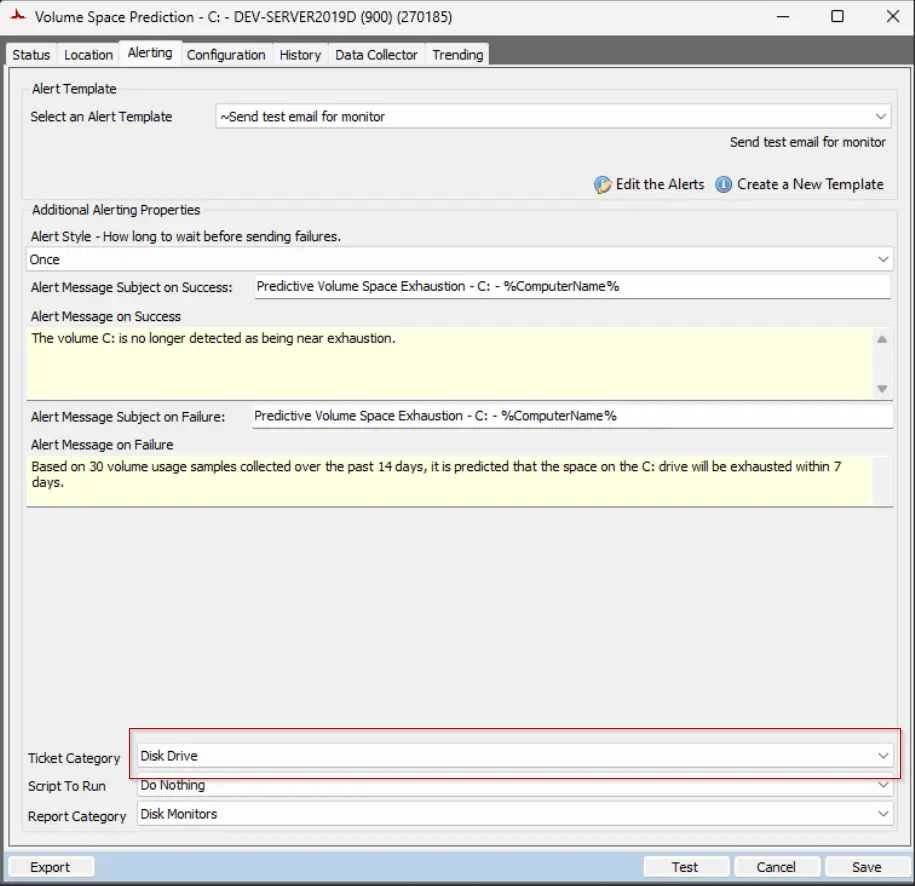Image resolution: width=915 pixels, height=886 pixels.
Task: Click the Create a New Template link
Action: [810, 184]
